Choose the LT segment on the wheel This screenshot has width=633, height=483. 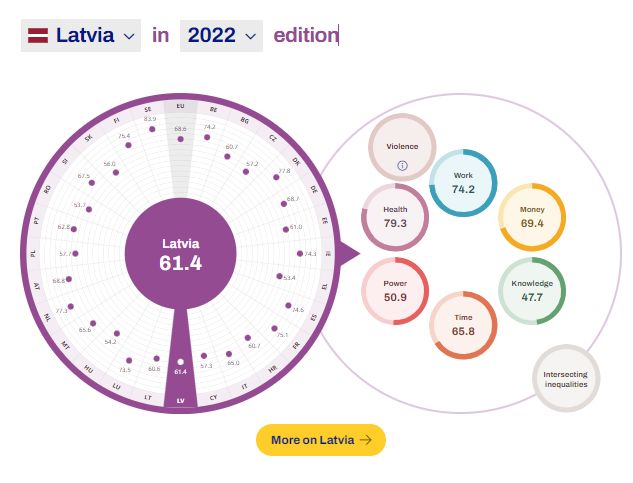(148, 397)
